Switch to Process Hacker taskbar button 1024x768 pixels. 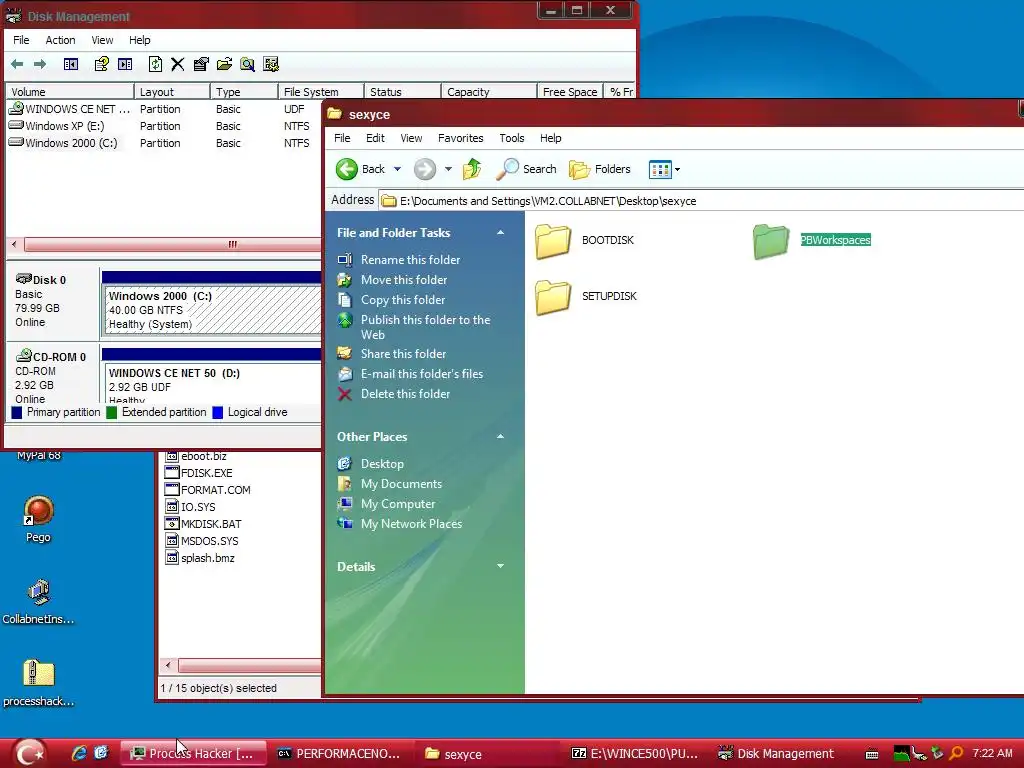(193, 754)
